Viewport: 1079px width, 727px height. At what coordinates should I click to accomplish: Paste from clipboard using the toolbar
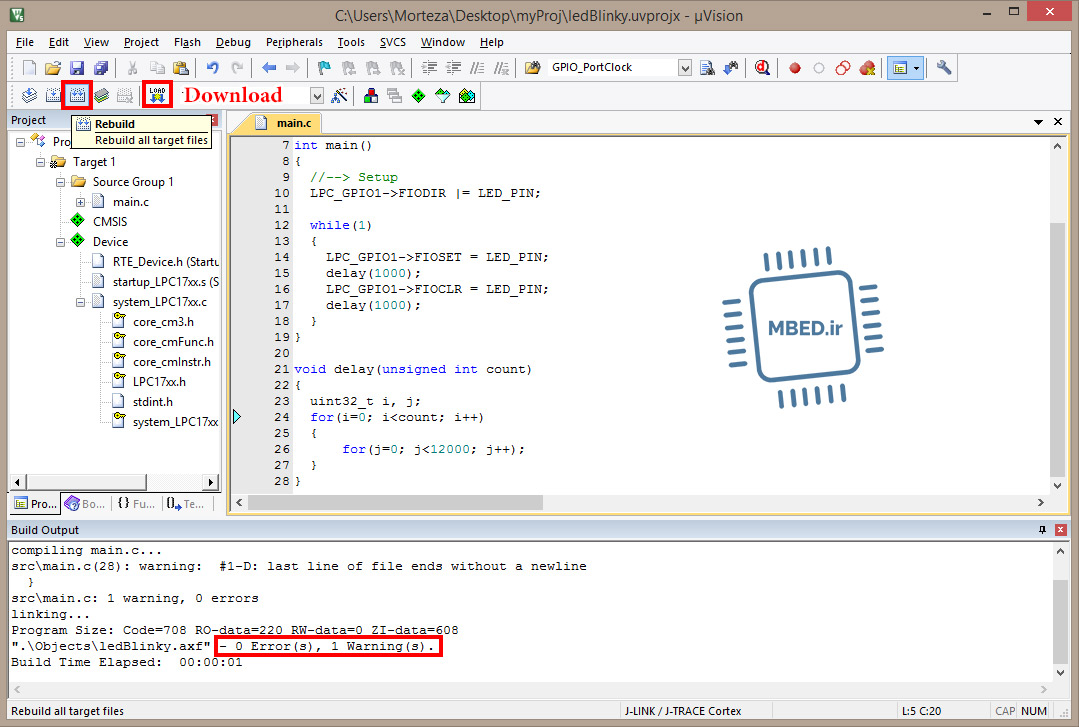[181, 67]
